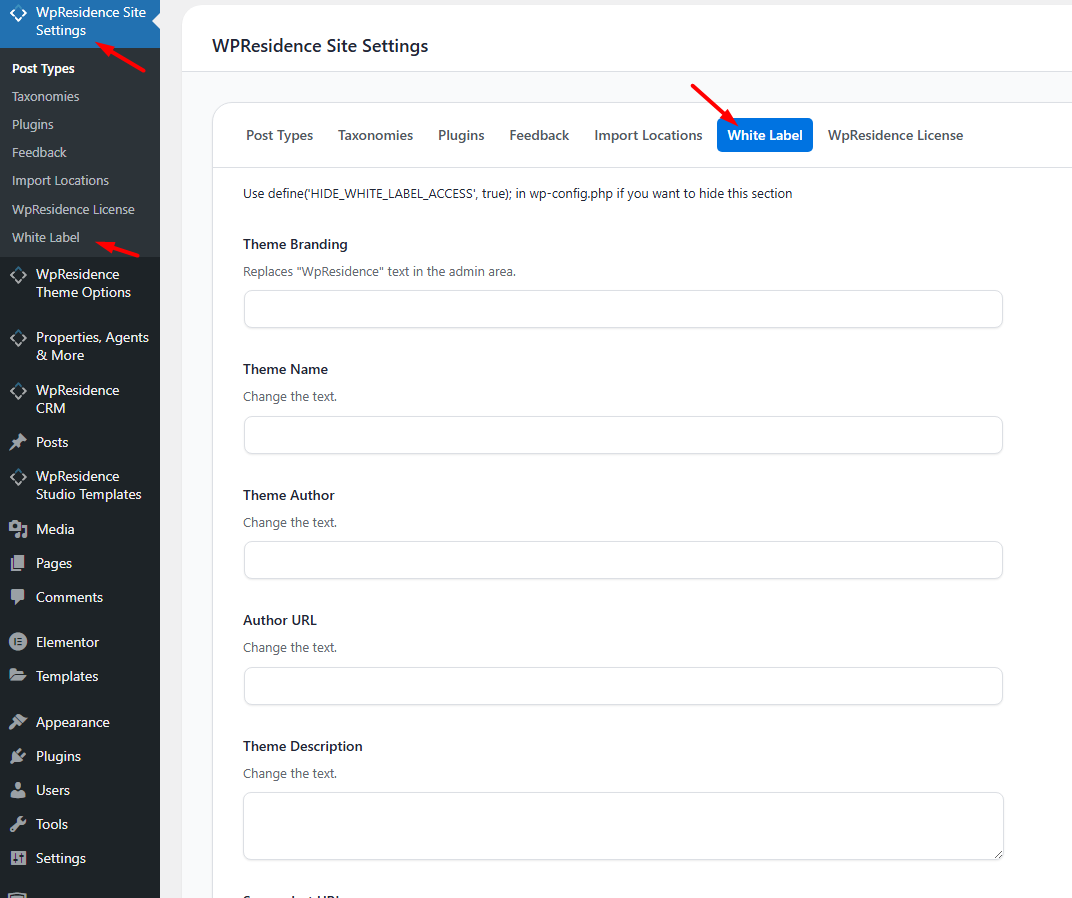Screen dimensions: 1072x898
Task: Focus the Theme Description text area
Action: pos(623,826)
